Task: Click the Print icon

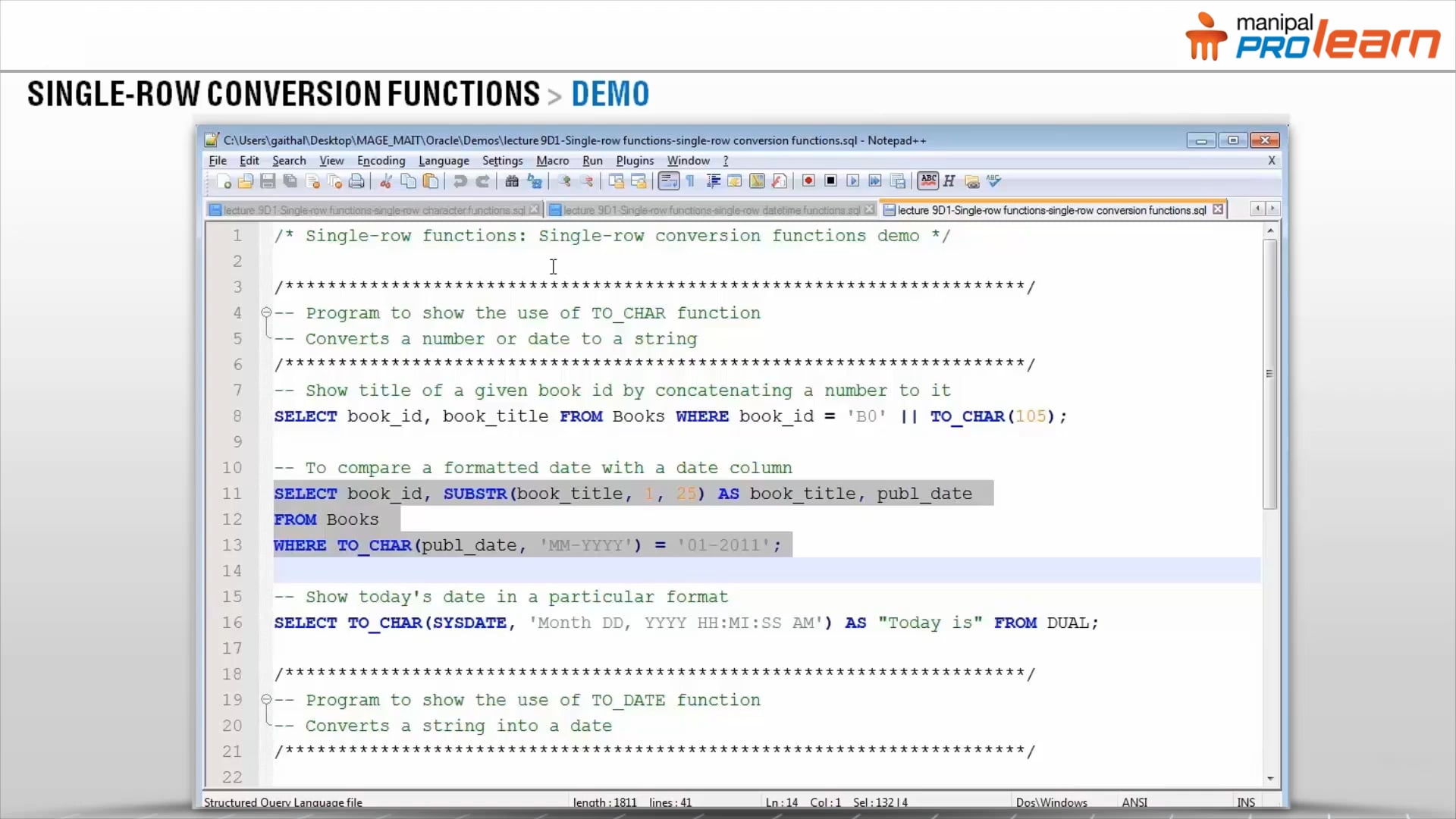Action: 356,181
